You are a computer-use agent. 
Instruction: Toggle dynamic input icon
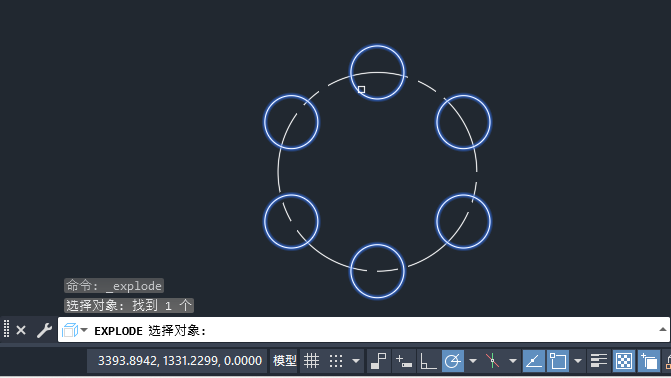click(x=404, y=361)
